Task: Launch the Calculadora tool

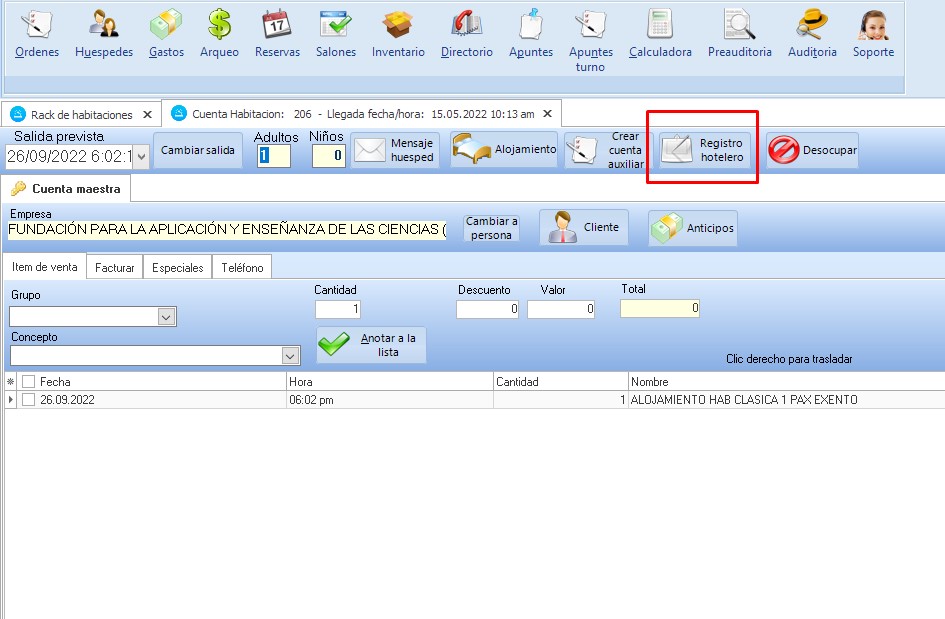Action: tap(660, 24)
